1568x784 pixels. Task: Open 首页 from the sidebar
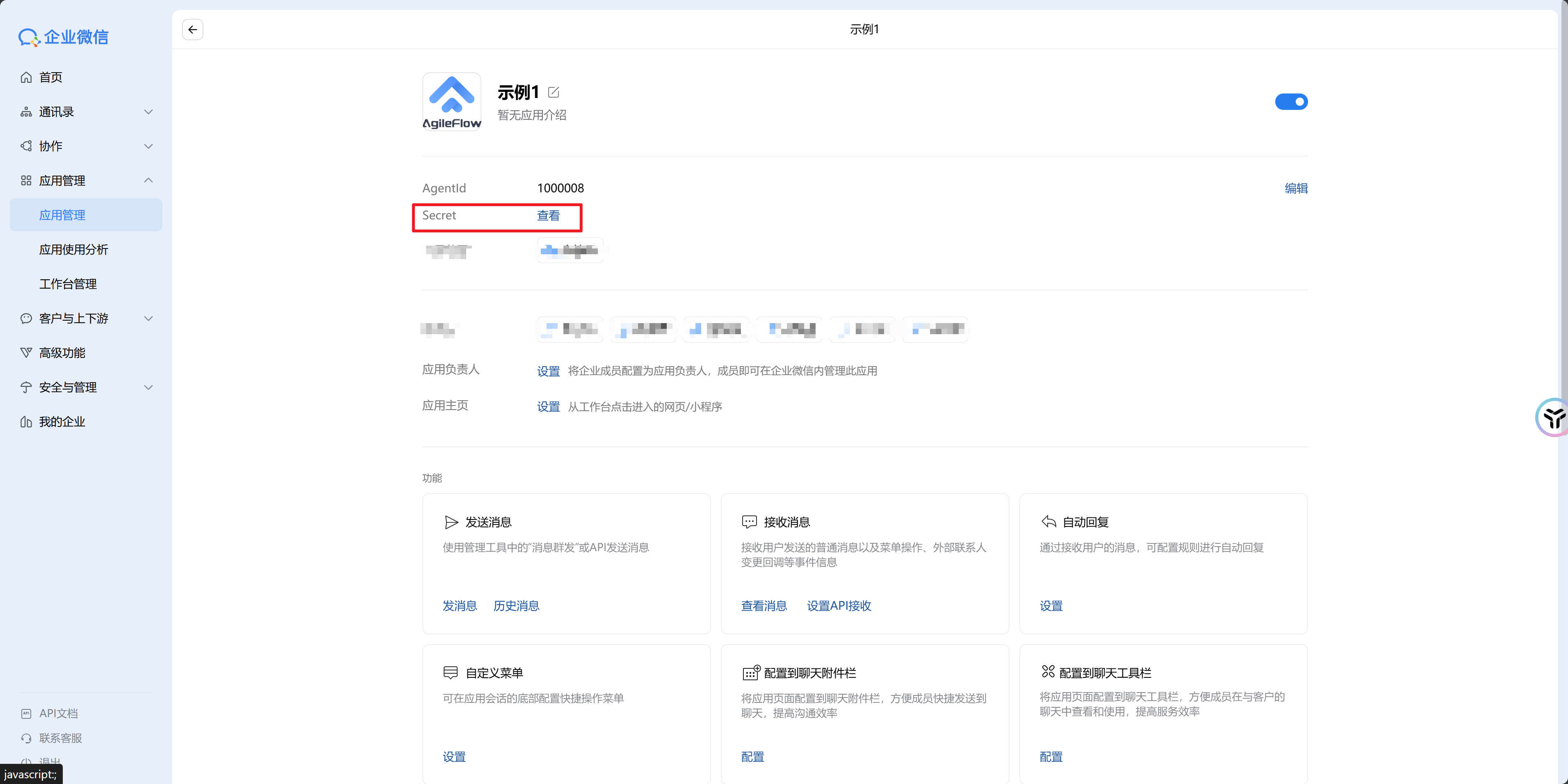point(50,77)
